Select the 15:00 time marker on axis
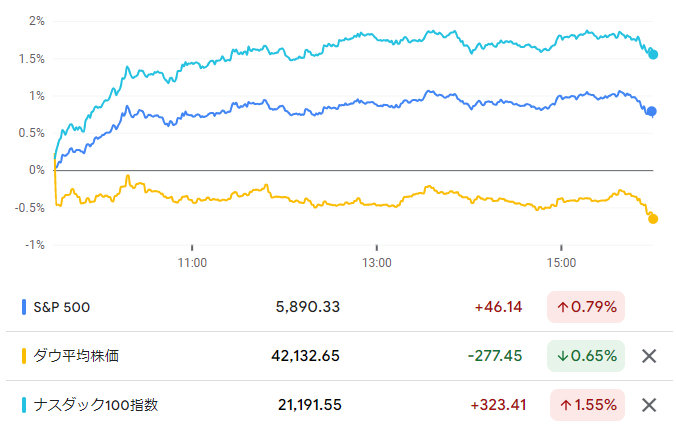 click(561, 263)
